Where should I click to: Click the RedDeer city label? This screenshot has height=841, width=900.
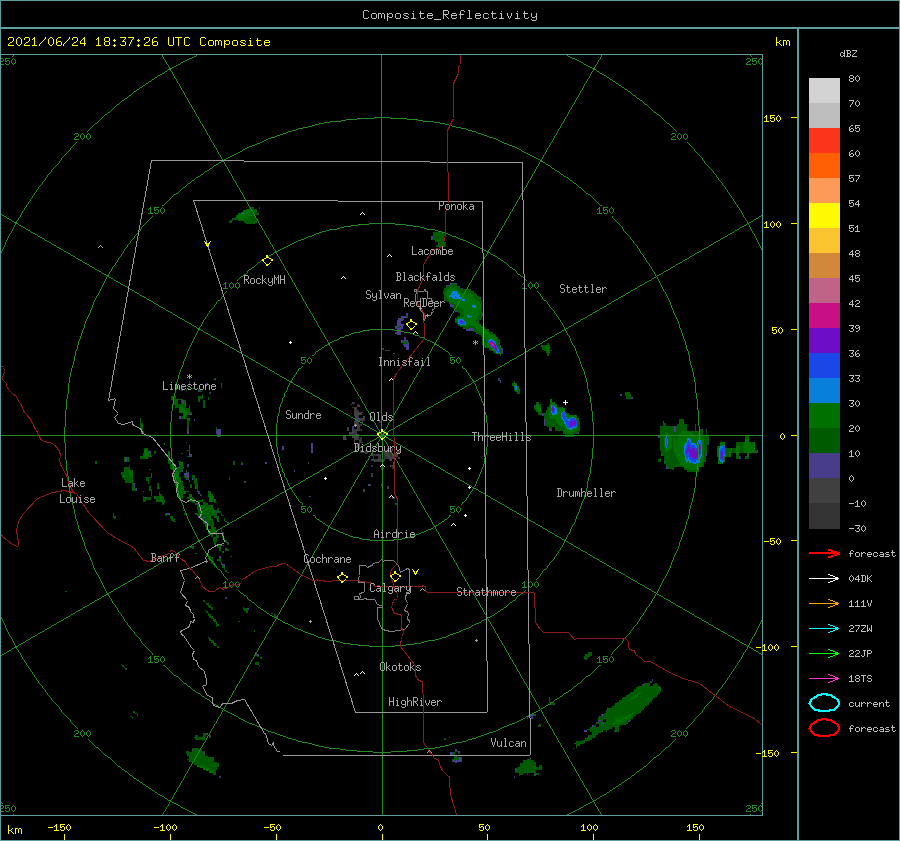pyautogui.click(x=424, y=303)
